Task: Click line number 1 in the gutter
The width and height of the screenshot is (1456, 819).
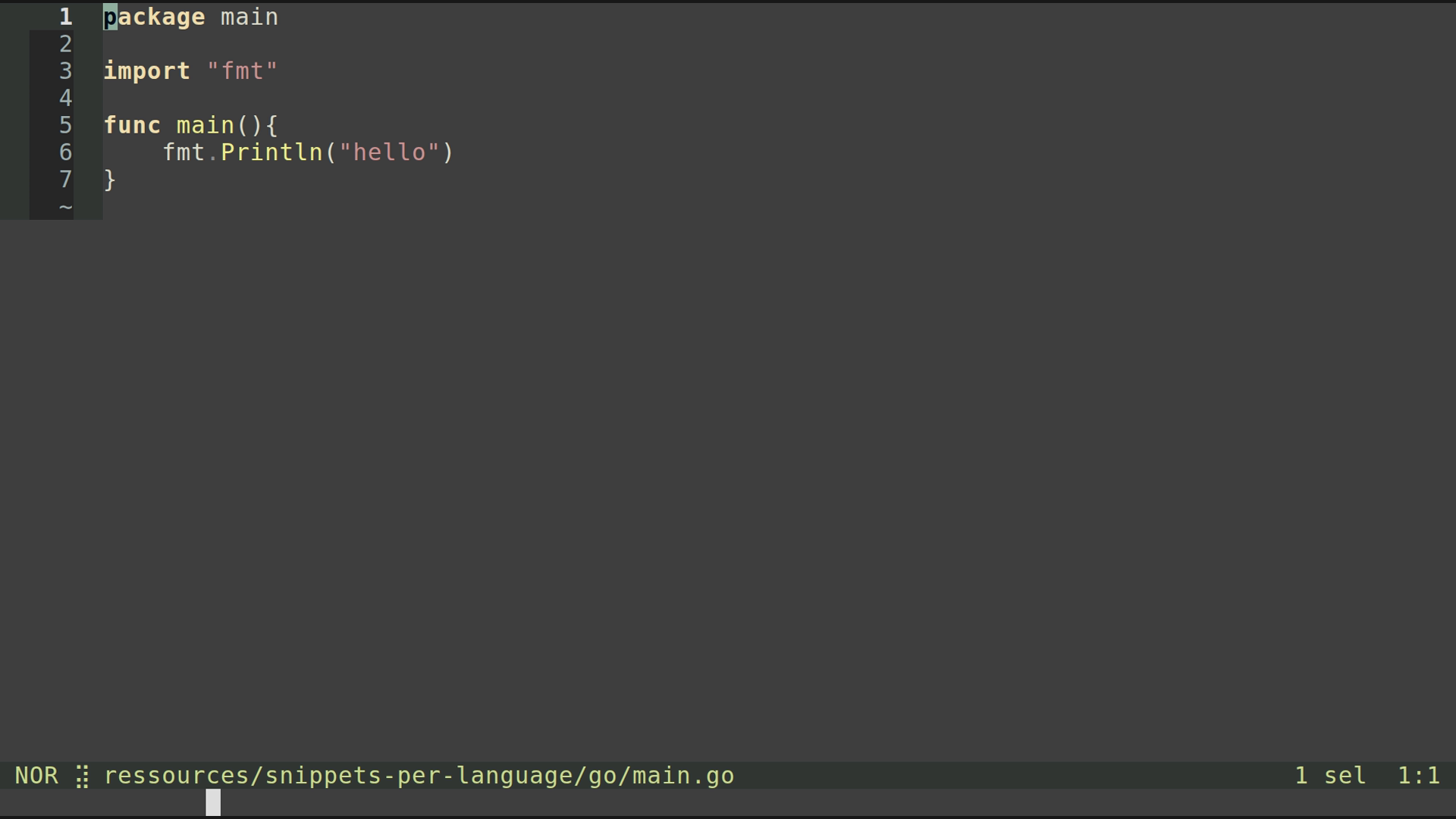Action: tap(65, 17)
